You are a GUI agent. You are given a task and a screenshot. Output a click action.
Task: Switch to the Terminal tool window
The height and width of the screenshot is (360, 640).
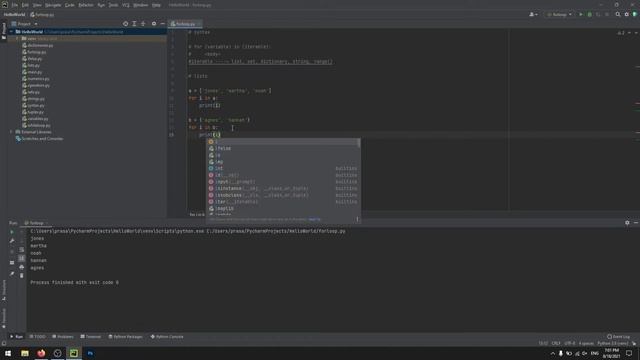coord(91,337)
